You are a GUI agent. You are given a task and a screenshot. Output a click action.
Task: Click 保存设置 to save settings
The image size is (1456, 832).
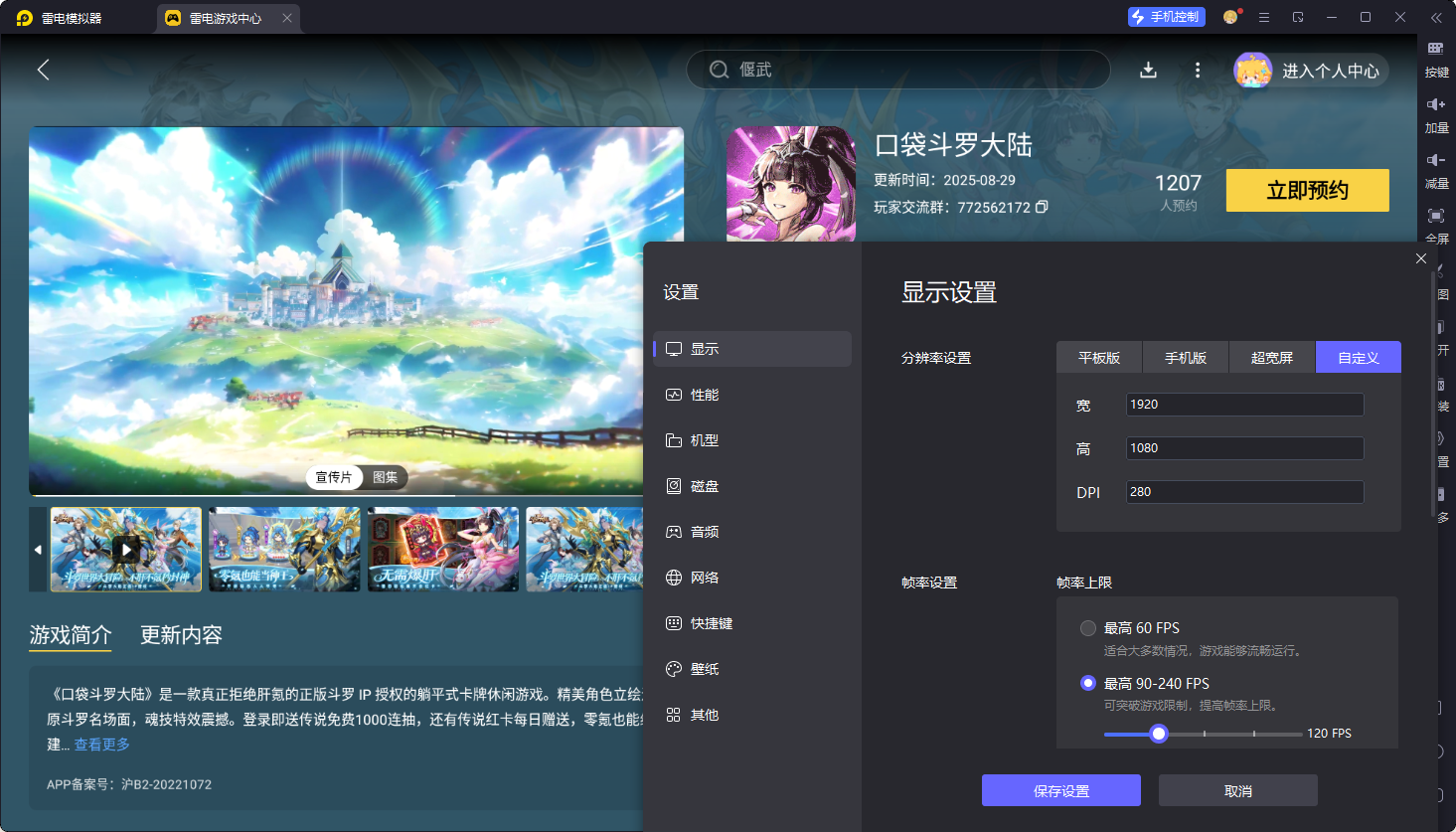click(1061, 790)
